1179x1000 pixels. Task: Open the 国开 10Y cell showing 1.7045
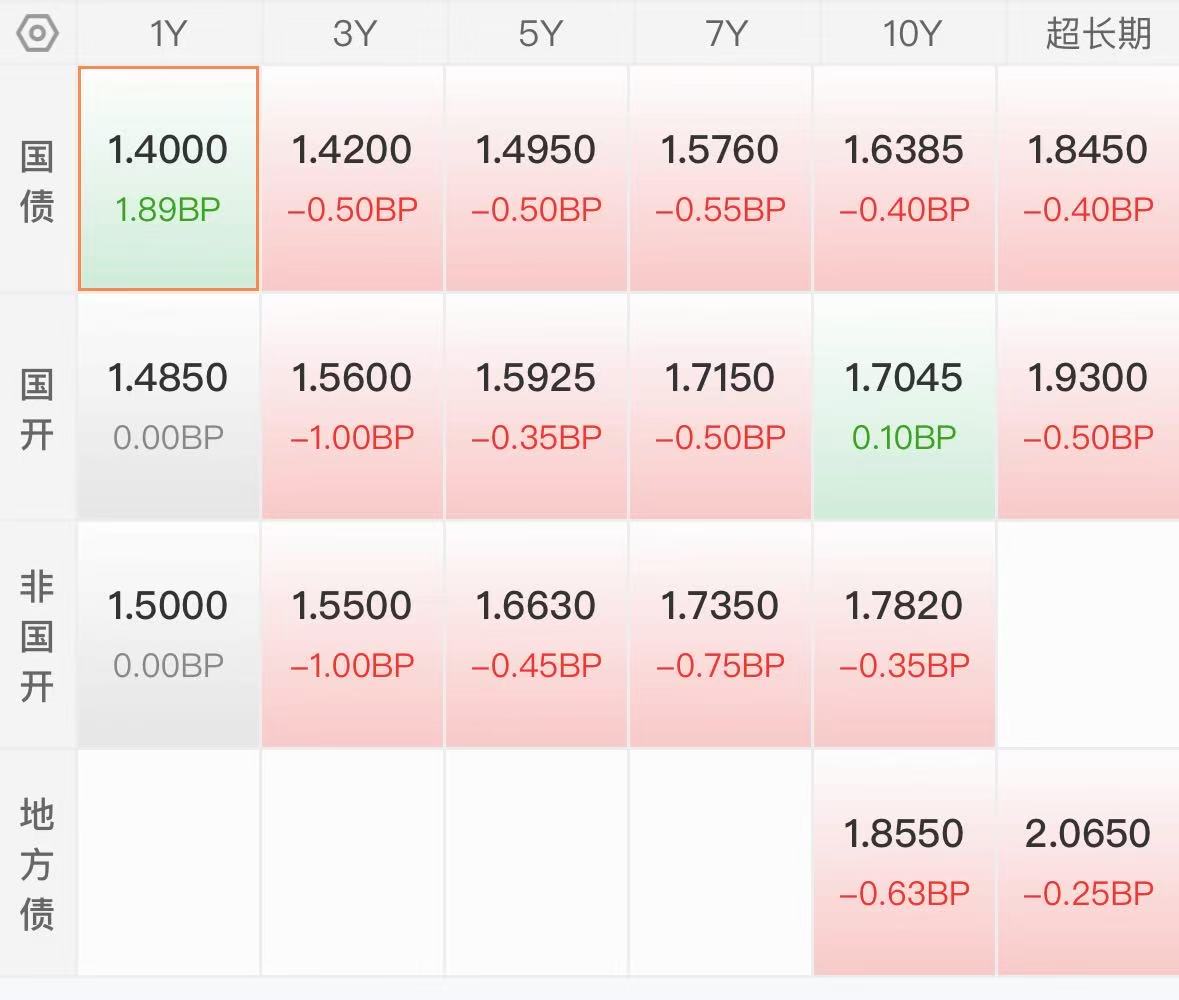point(904,407)
